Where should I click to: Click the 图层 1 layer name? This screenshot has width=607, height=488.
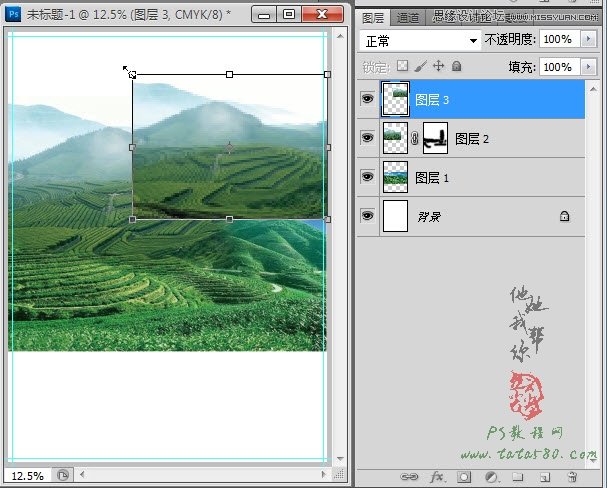pos(432,178)
